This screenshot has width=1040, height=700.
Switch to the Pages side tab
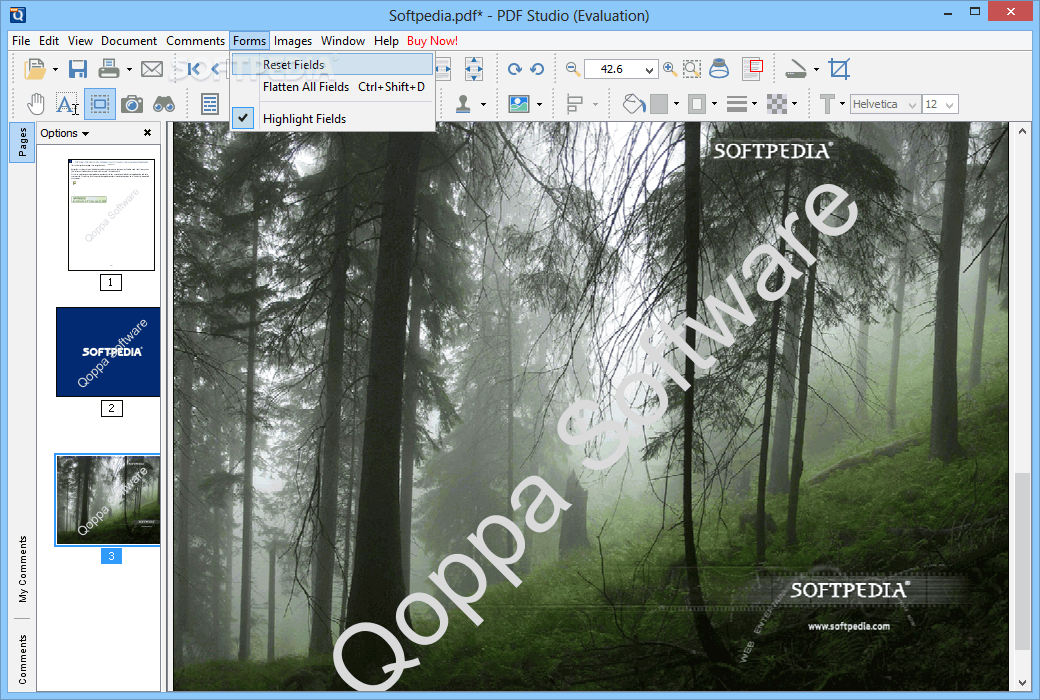click(x=22, y=142)
